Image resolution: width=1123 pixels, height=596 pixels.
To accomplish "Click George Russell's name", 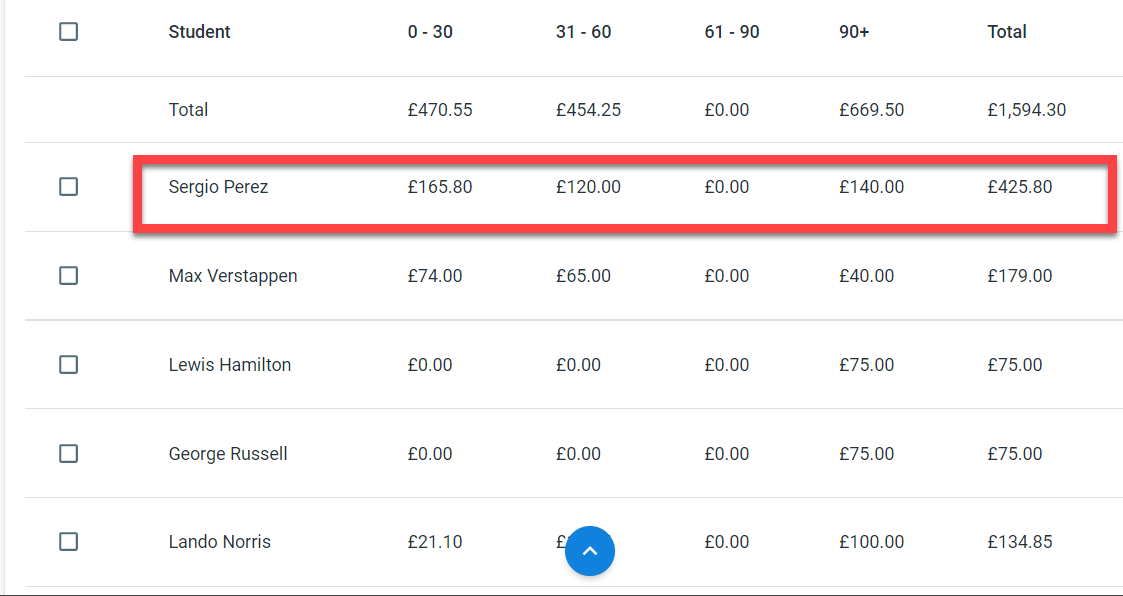I will click(228, 454).
